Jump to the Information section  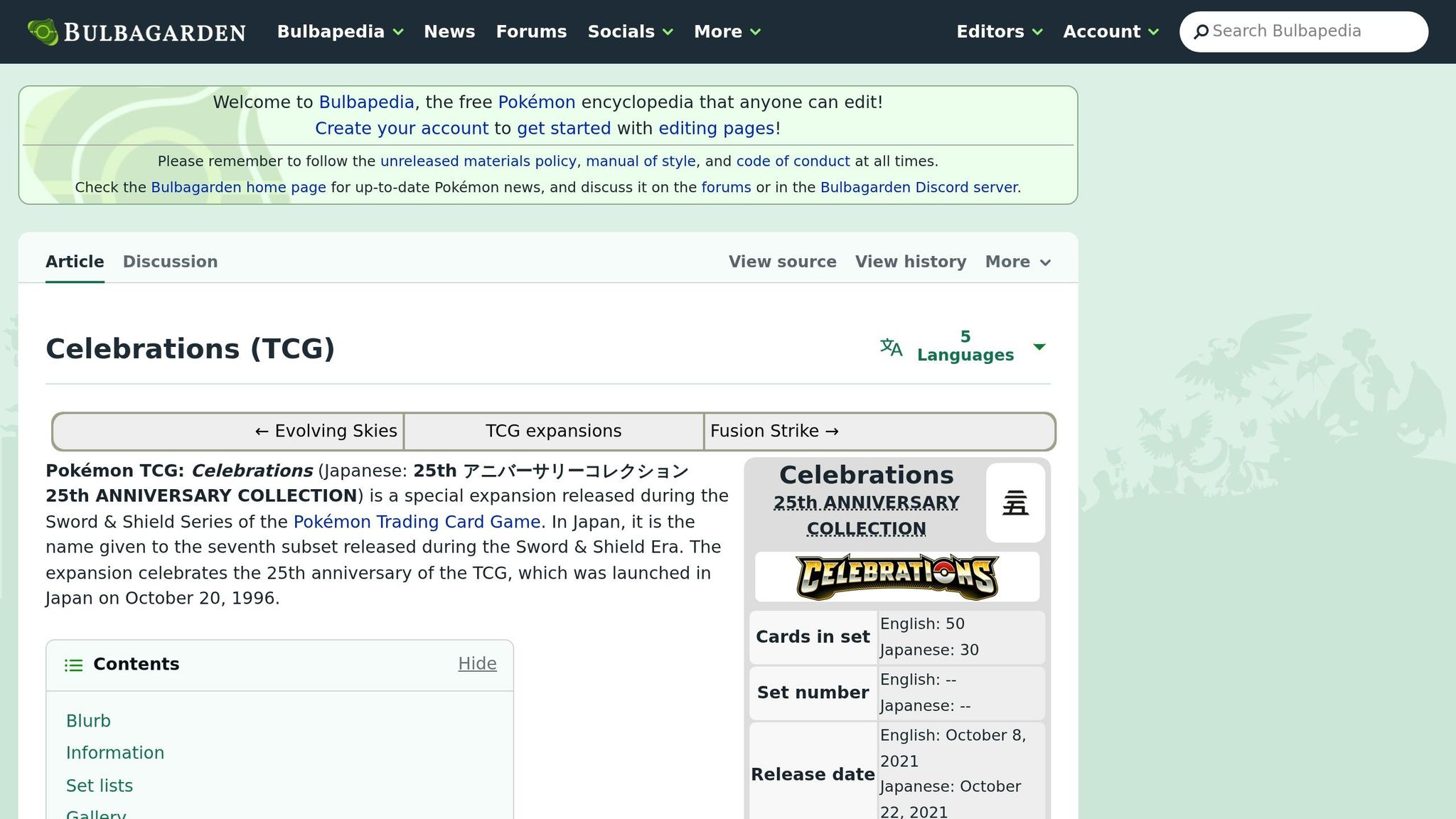tap(115, 753)
